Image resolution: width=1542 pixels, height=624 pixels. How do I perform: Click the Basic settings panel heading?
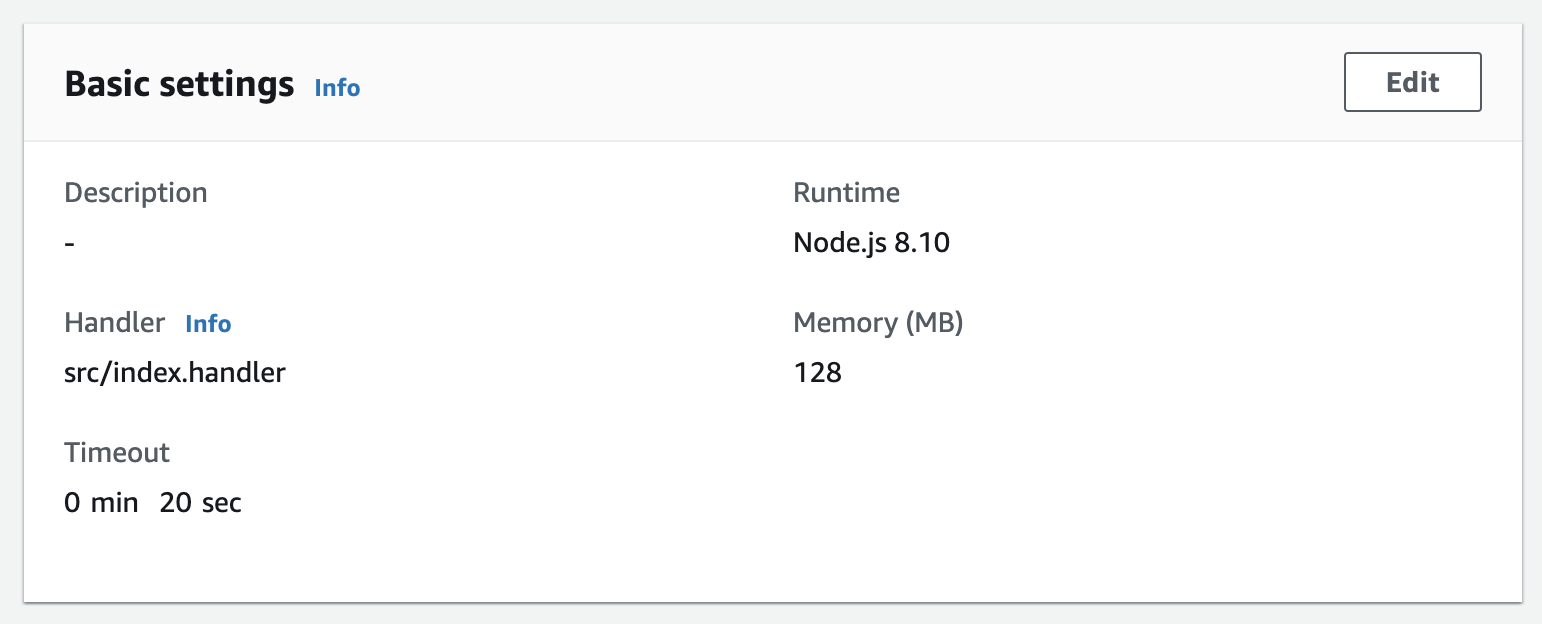point(179,83)
